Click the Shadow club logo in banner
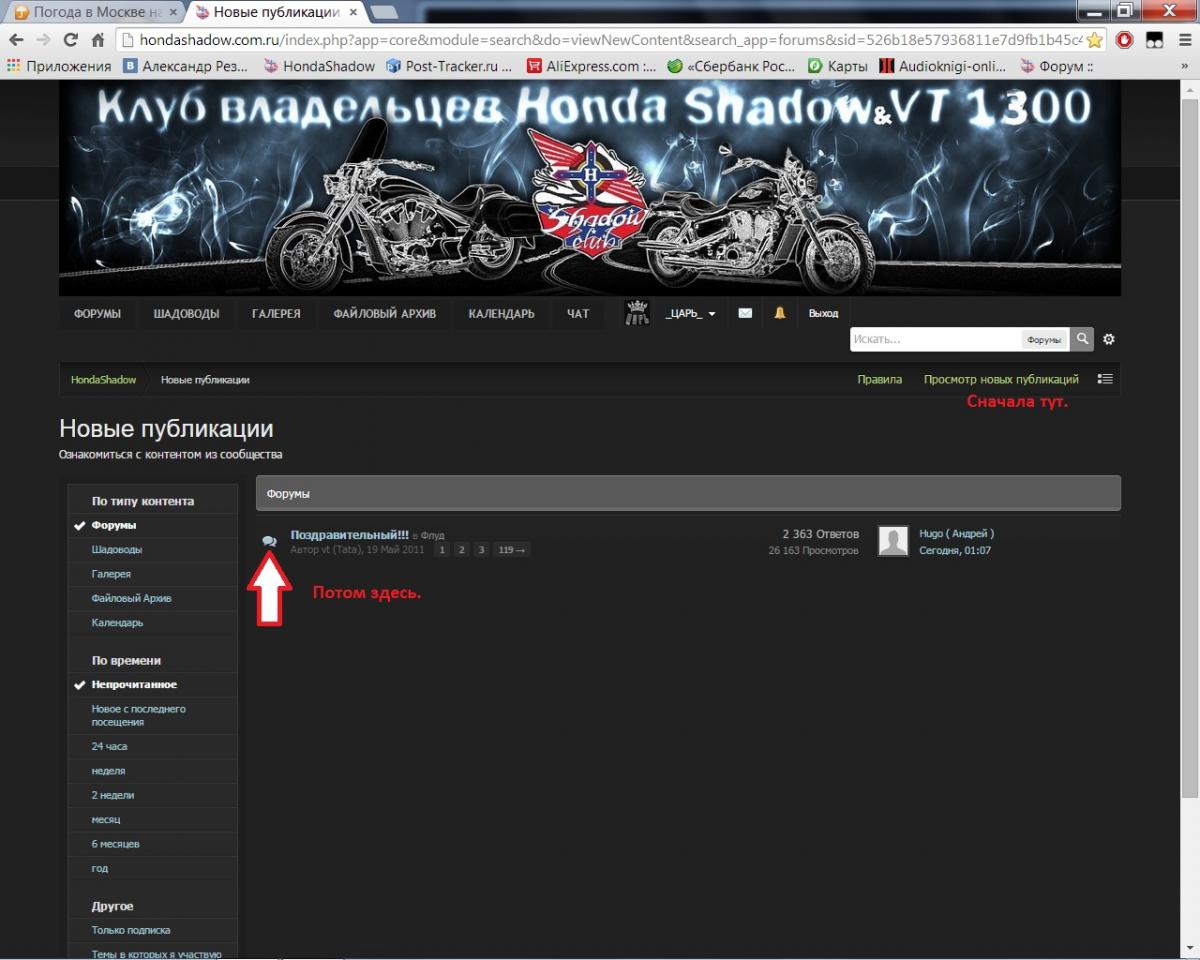Screen dimensions: 1200x960 592,195
